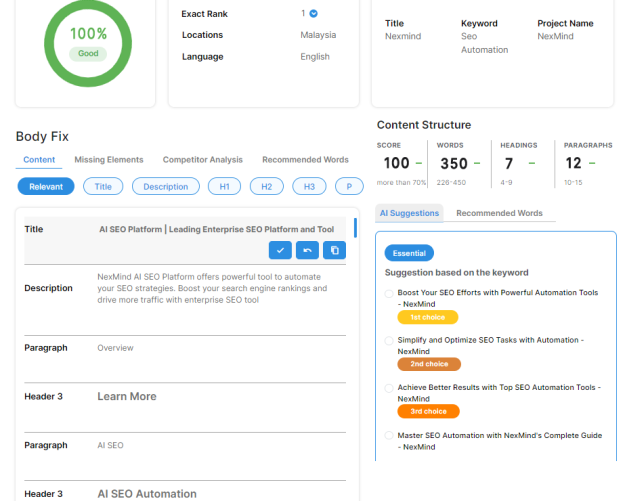The height and width of the screenshot is (501, 627).
Task: Filter content by Title pill
Action: pos(103,187)
